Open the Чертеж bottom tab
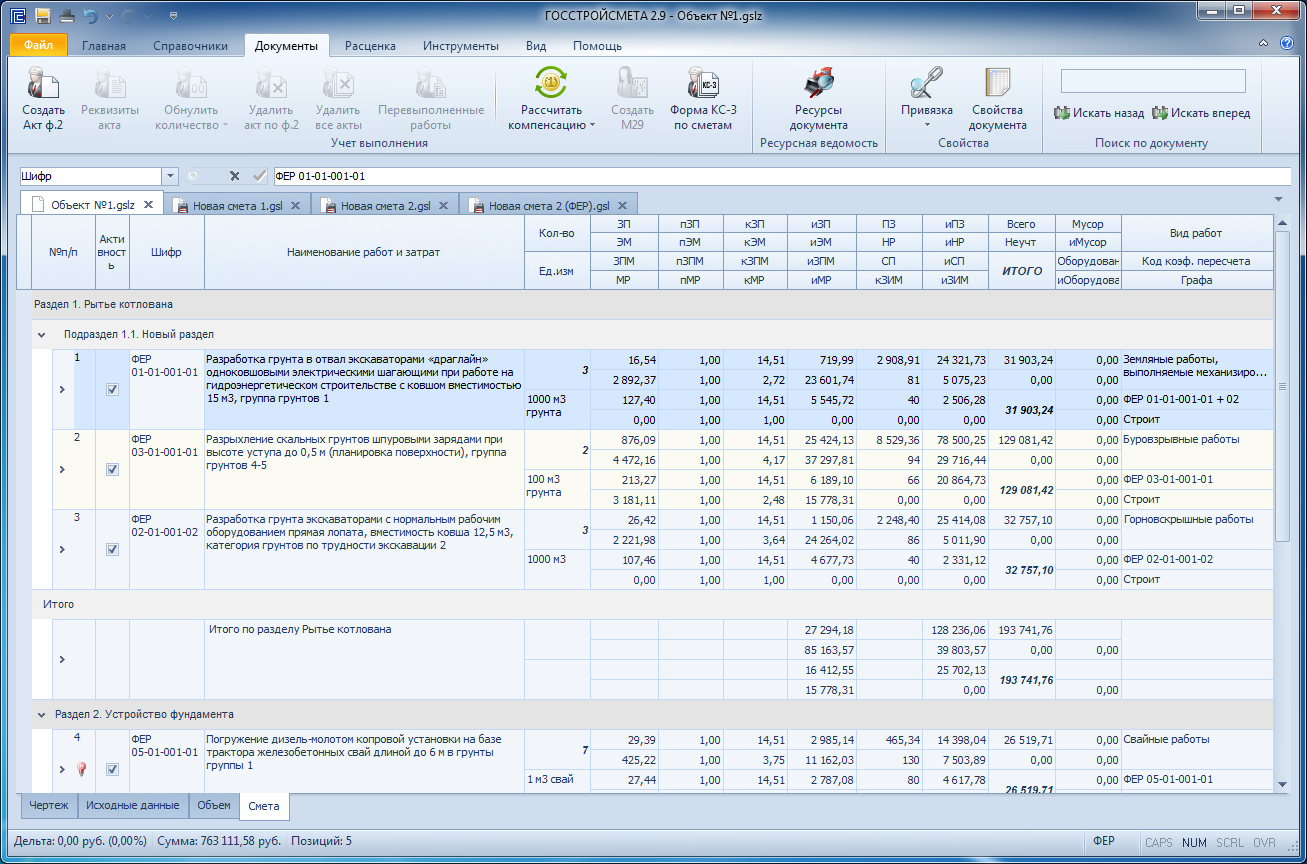1307x864 pixels. click(x=49, y=805)
